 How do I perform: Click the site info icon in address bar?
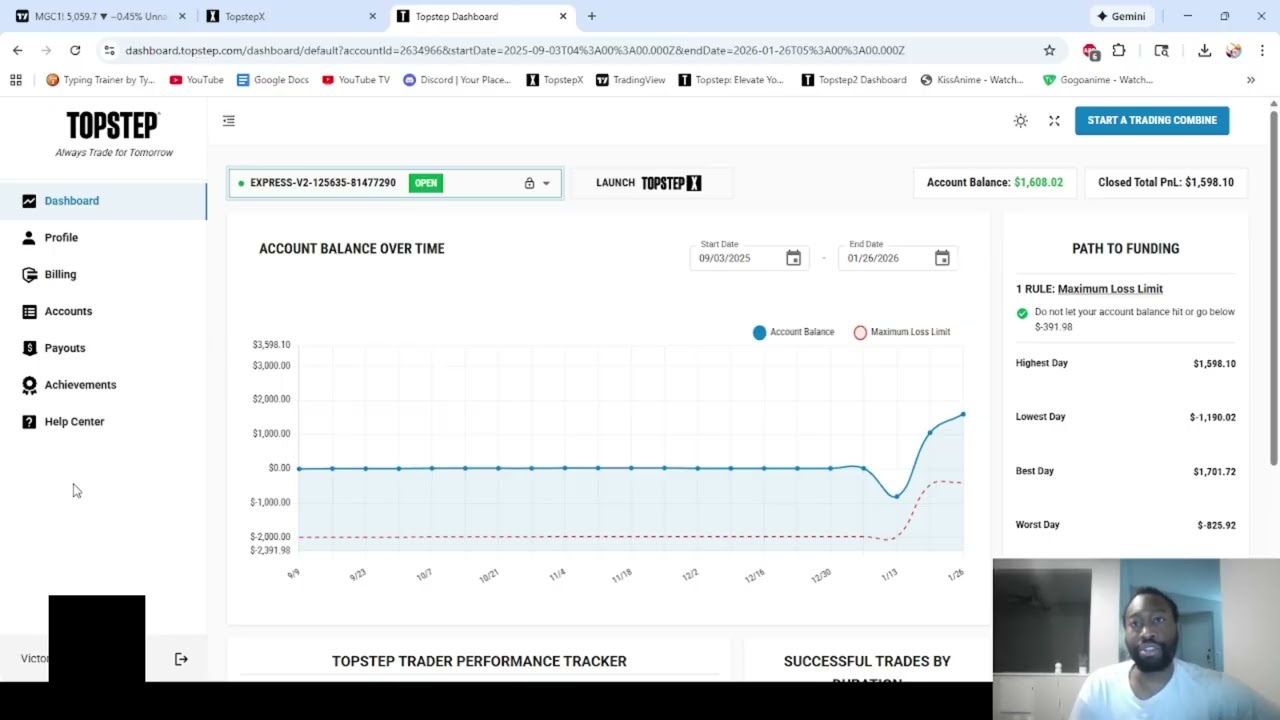(x=109, y=50)
